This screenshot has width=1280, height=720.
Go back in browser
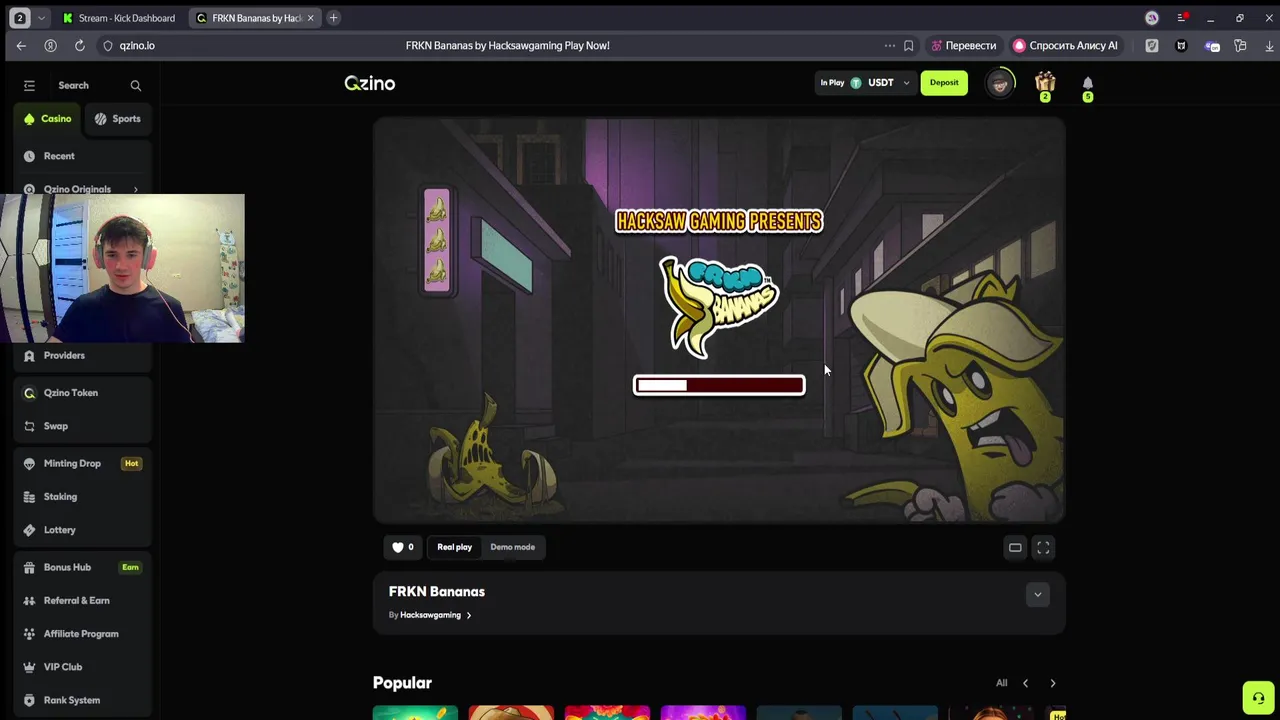[21, 45]
